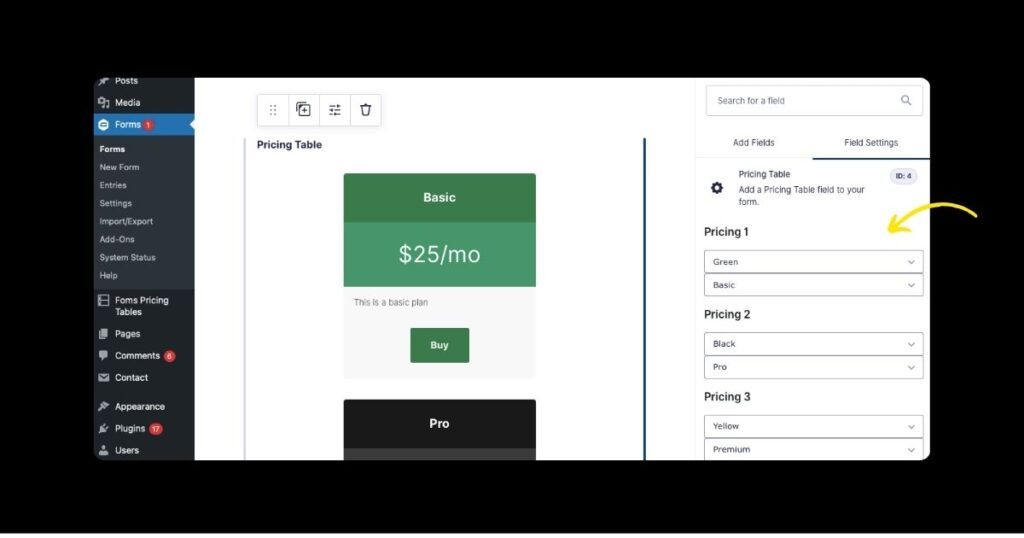Click the Plugins plug icon
The height and width of the screenshot is (538, 1024).
click(x=103, y=429)
